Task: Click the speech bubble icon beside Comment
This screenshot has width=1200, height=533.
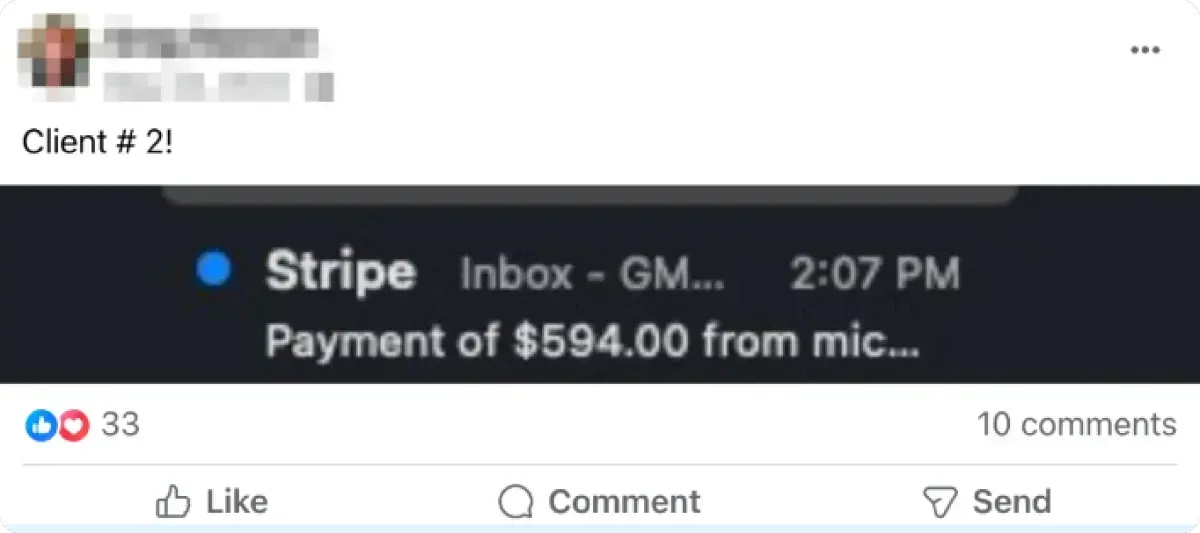Action: point(515,502)
